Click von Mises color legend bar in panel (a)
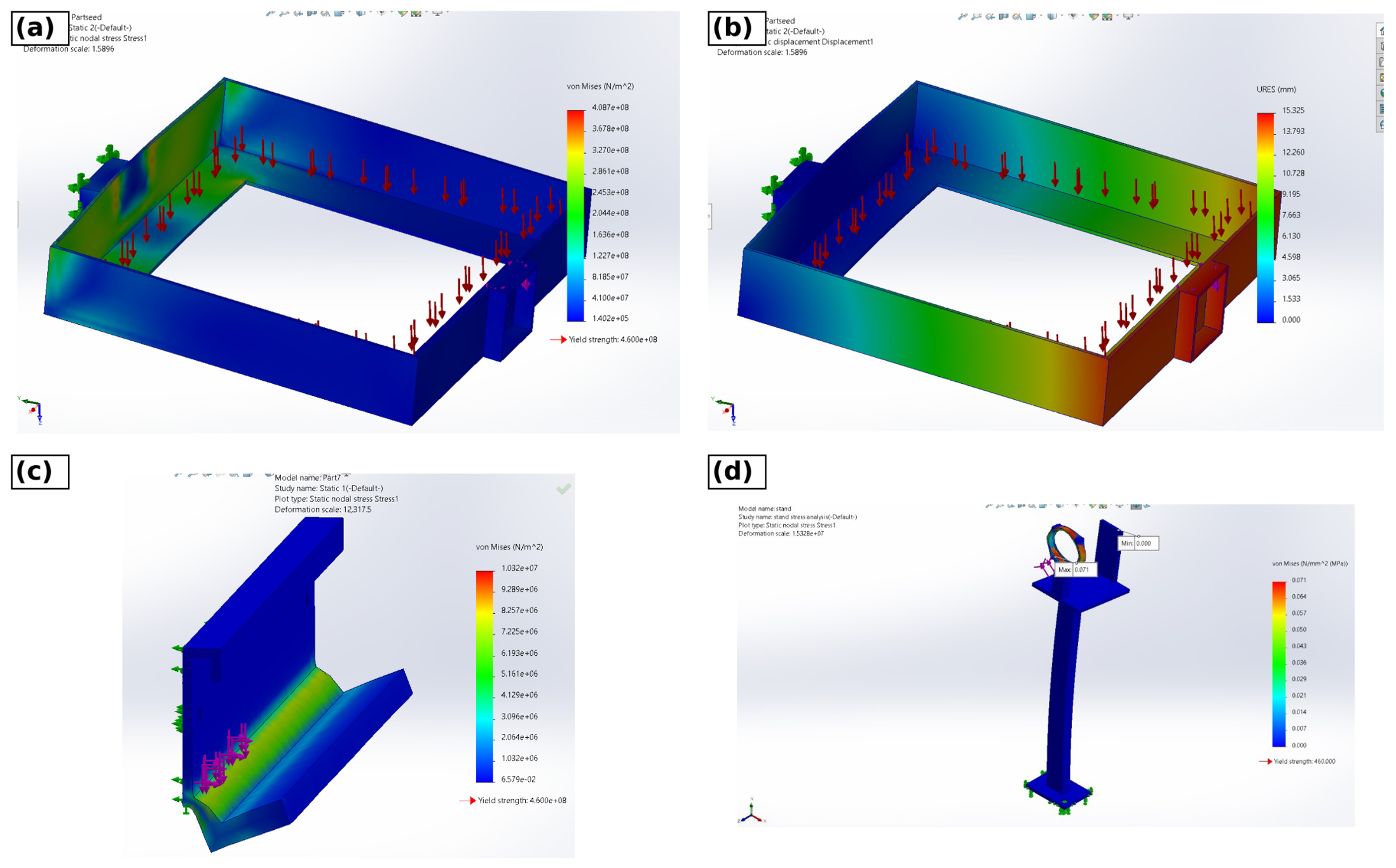 point(575,215)
